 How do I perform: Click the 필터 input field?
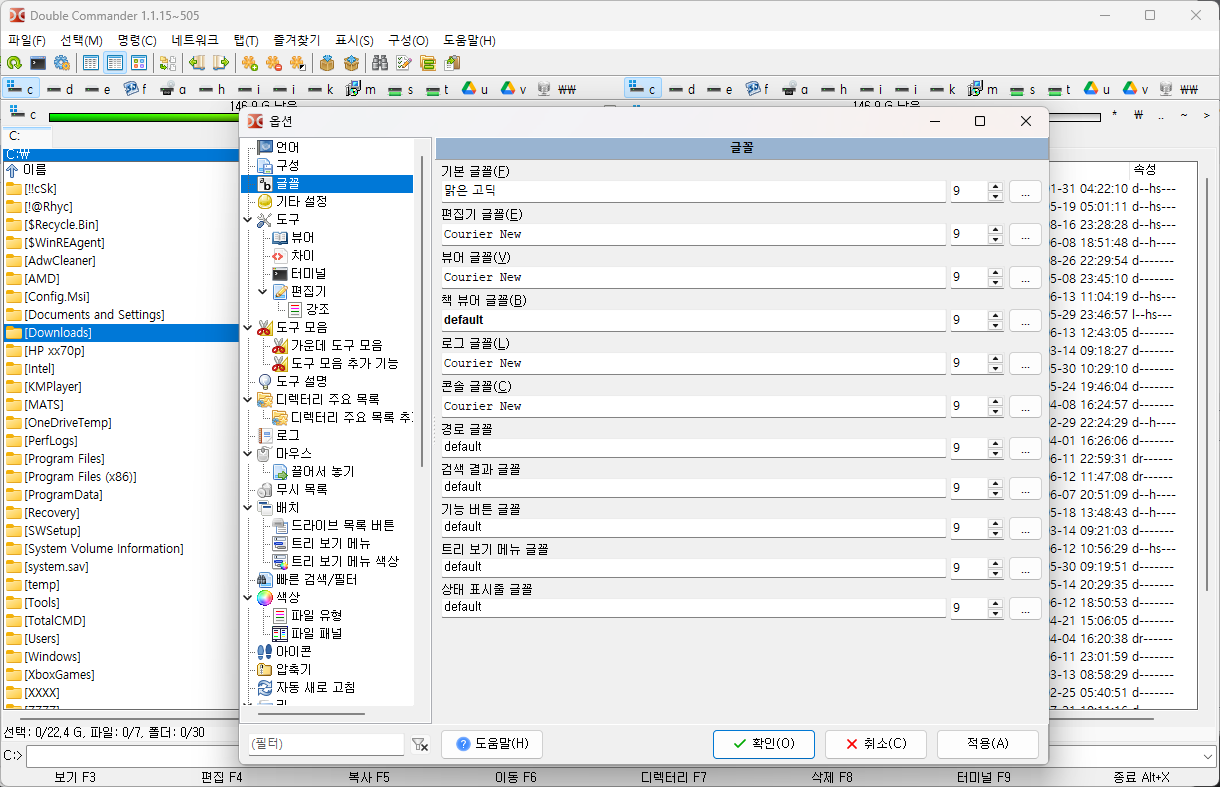(x=326, y=744)
